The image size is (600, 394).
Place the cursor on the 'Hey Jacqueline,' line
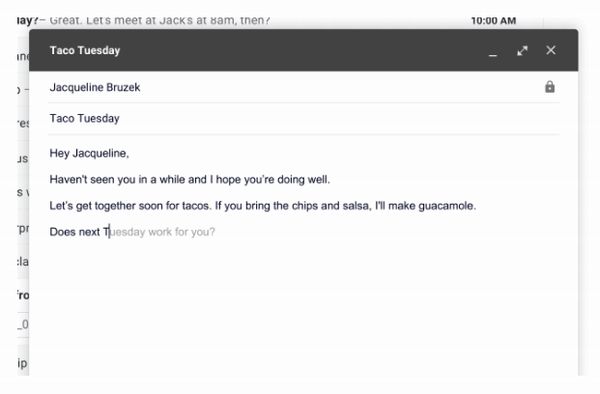(x=89, y=153)
